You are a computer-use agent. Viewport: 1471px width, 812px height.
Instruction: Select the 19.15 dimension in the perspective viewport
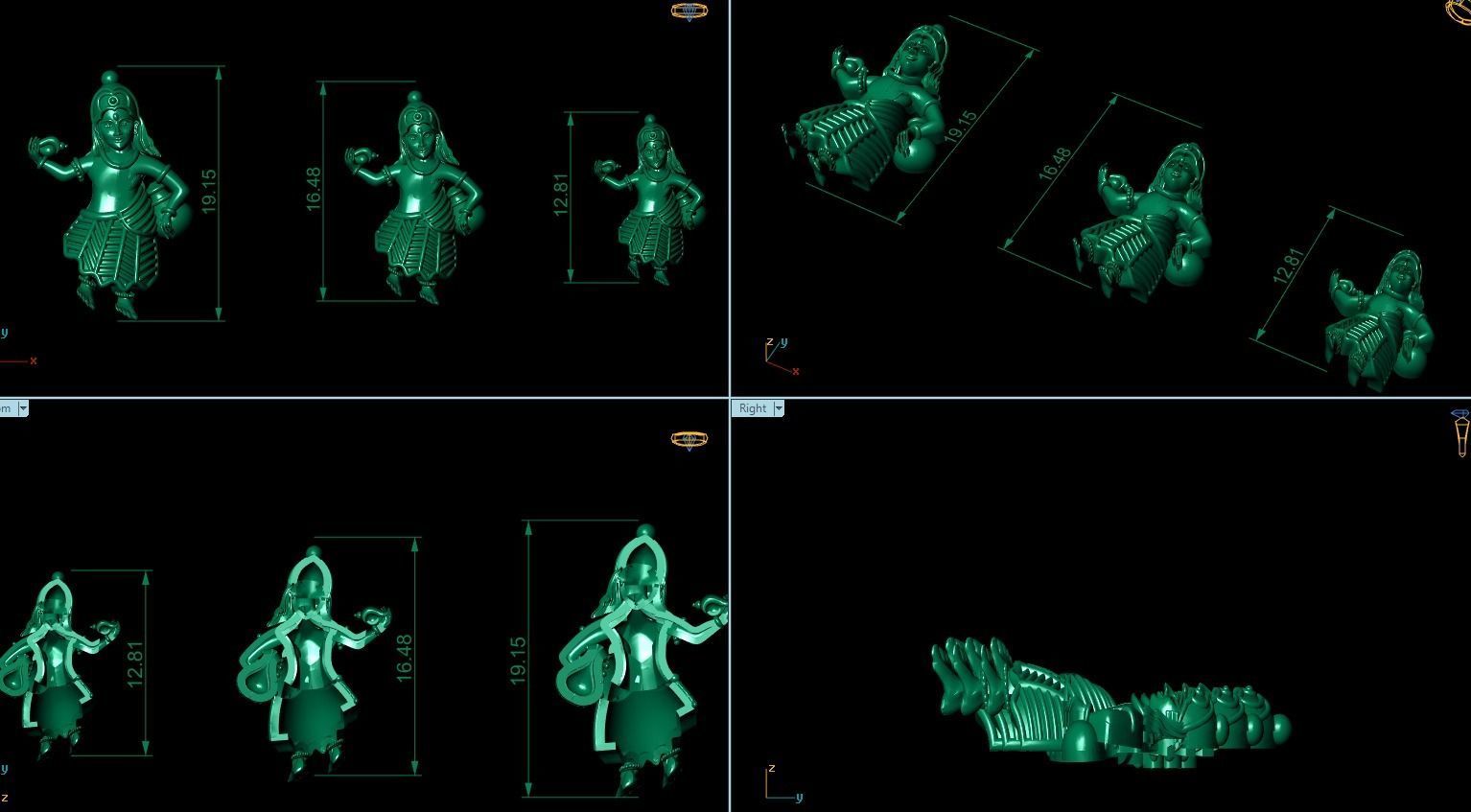(960, 128)
